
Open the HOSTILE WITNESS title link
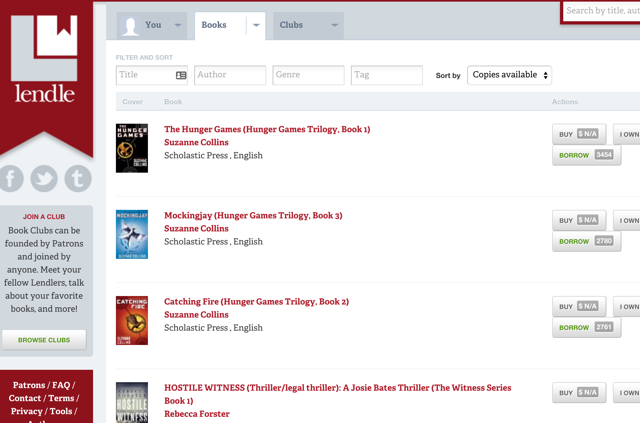tap(338, 394)
